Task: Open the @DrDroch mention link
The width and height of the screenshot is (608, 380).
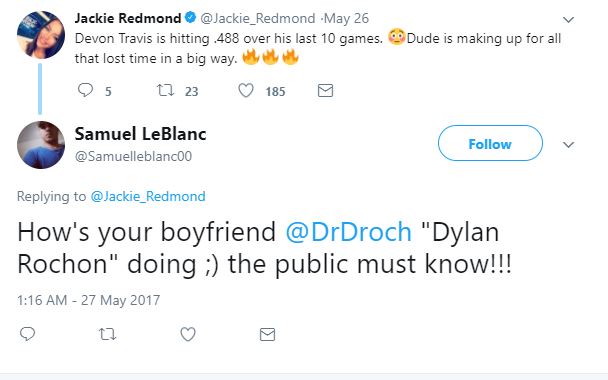Action: [348, 232]
